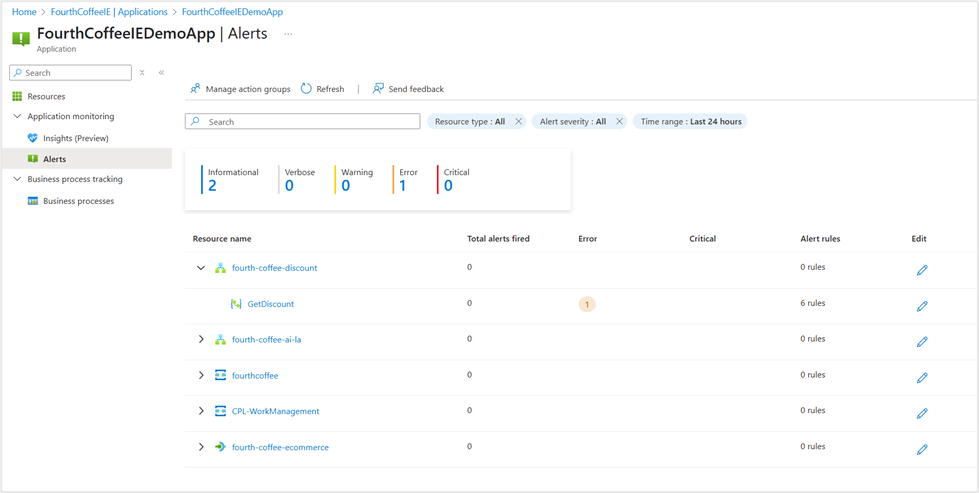Open the GetDiscount resource link
Screen dimensions: 979x493
[270, 304]
